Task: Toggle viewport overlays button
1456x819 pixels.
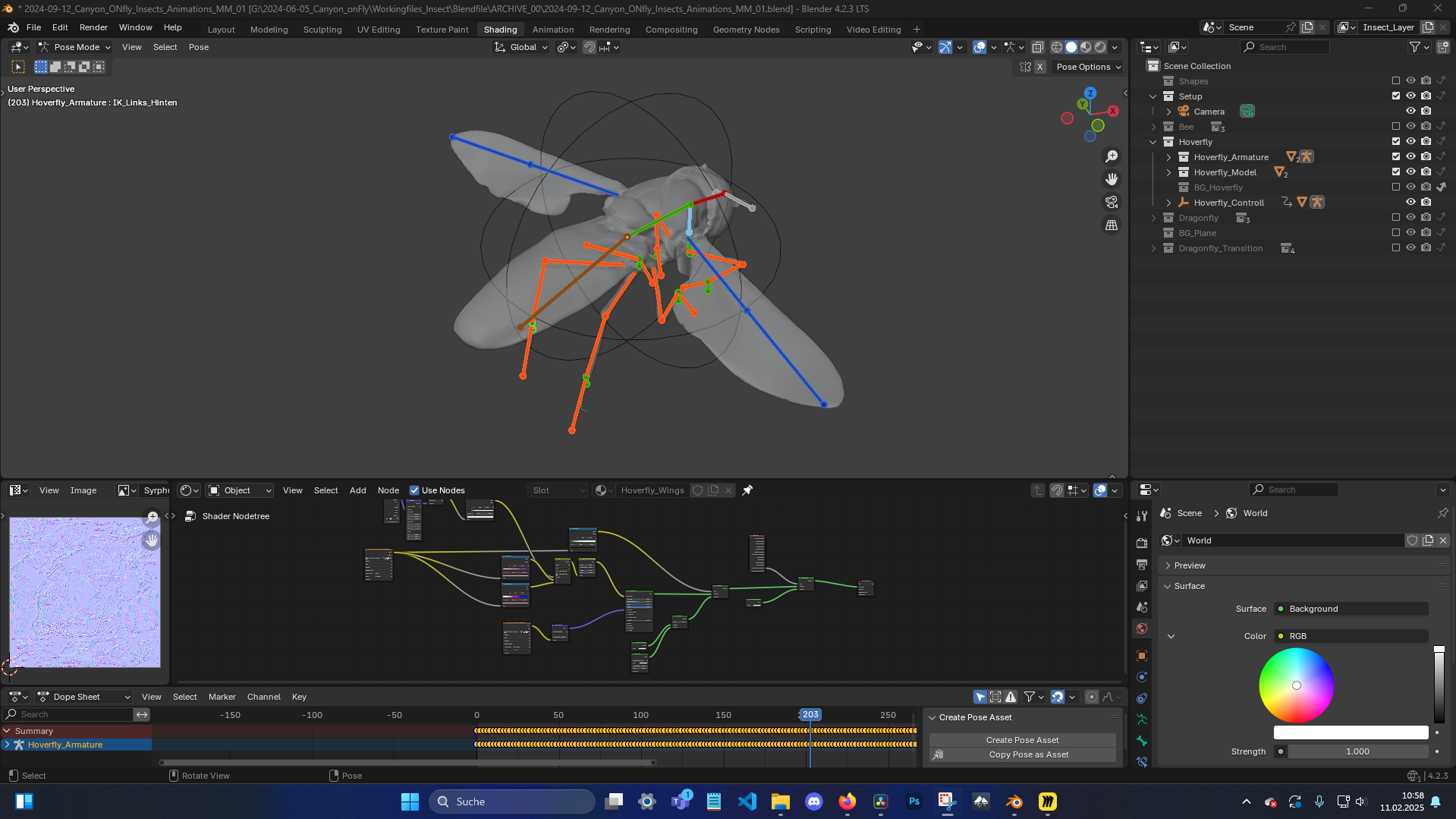Action: [980, 47]
